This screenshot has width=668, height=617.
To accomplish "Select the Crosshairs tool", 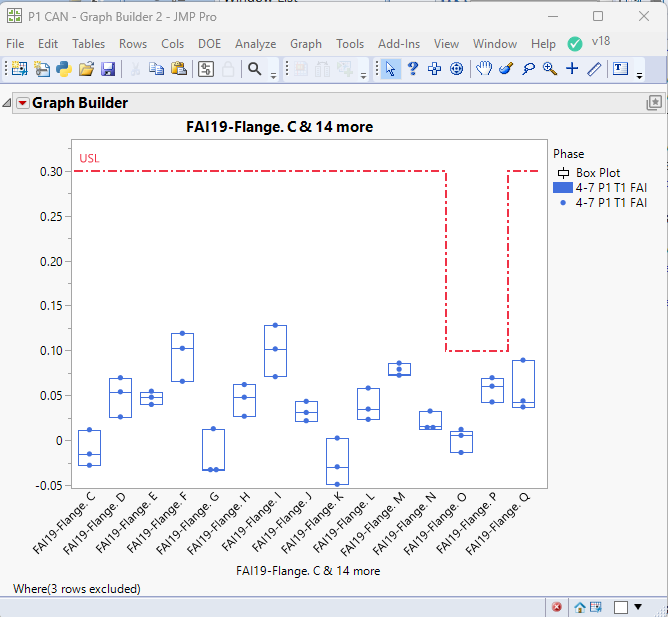I will point(572,69).
